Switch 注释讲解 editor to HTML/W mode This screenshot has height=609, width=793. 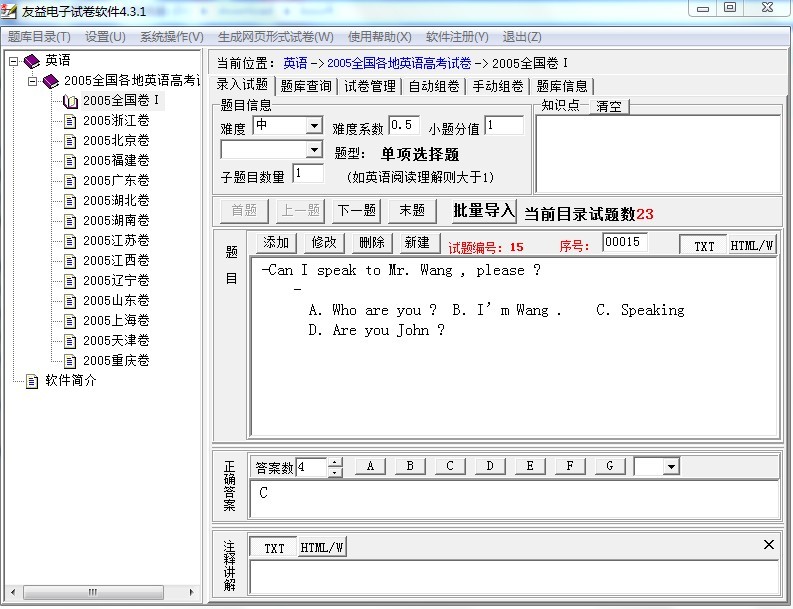coord(322,548)
